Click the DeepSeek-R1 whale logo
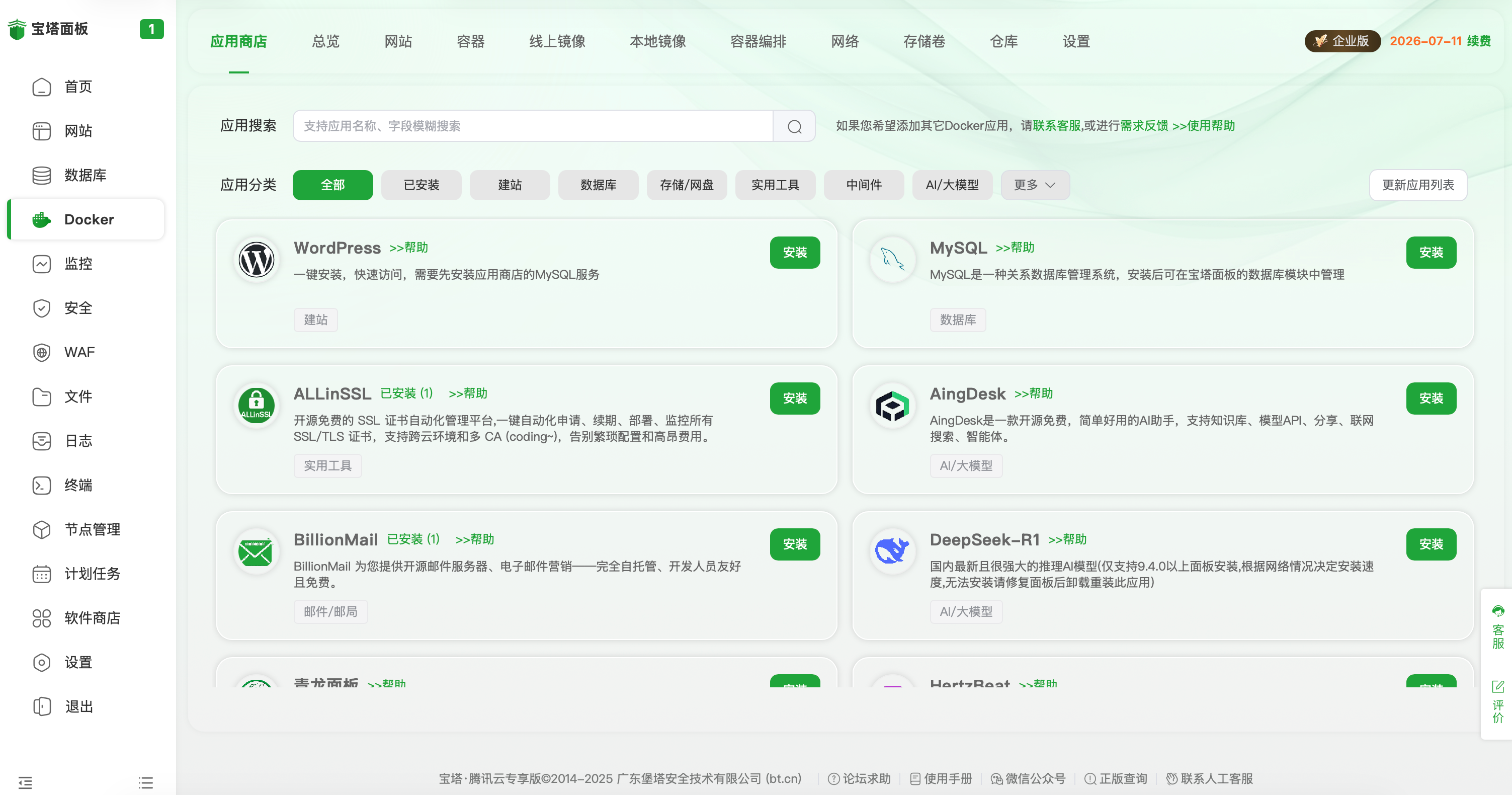Viewport: 1512px width, 795px height. [892, 551]
